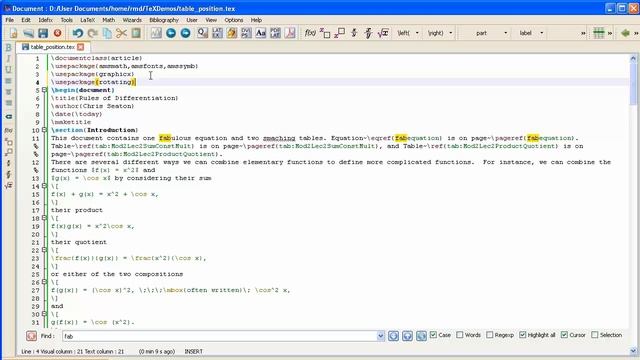Redo the last undone edit
This screenshot has height=360, width=640.
[93, 33]
